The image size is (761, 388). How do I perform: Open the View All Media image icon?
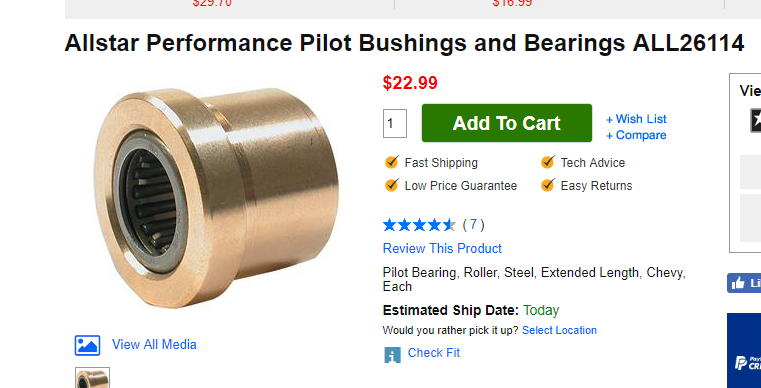tap(87, 345)
